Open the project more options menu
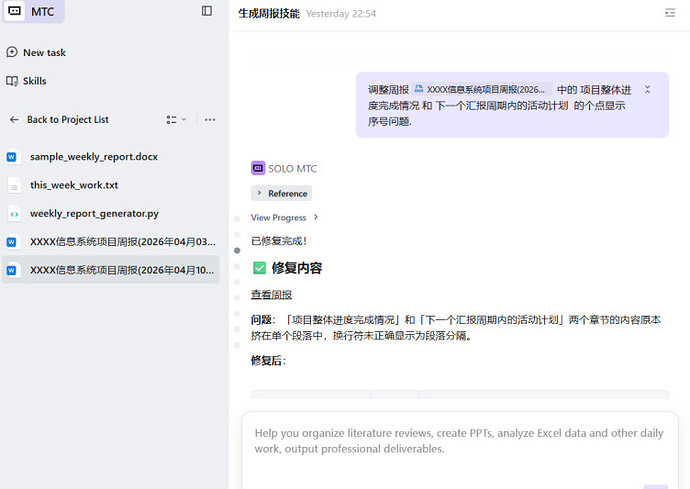The width and height of the screenshot is (690, 489). (209, 120)
